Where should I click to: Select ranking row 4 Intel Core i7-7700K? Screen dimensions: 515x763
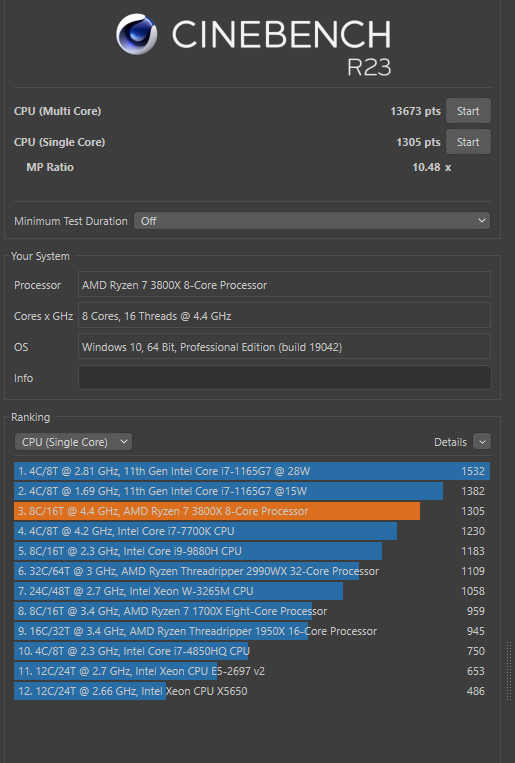click(252, 531)
